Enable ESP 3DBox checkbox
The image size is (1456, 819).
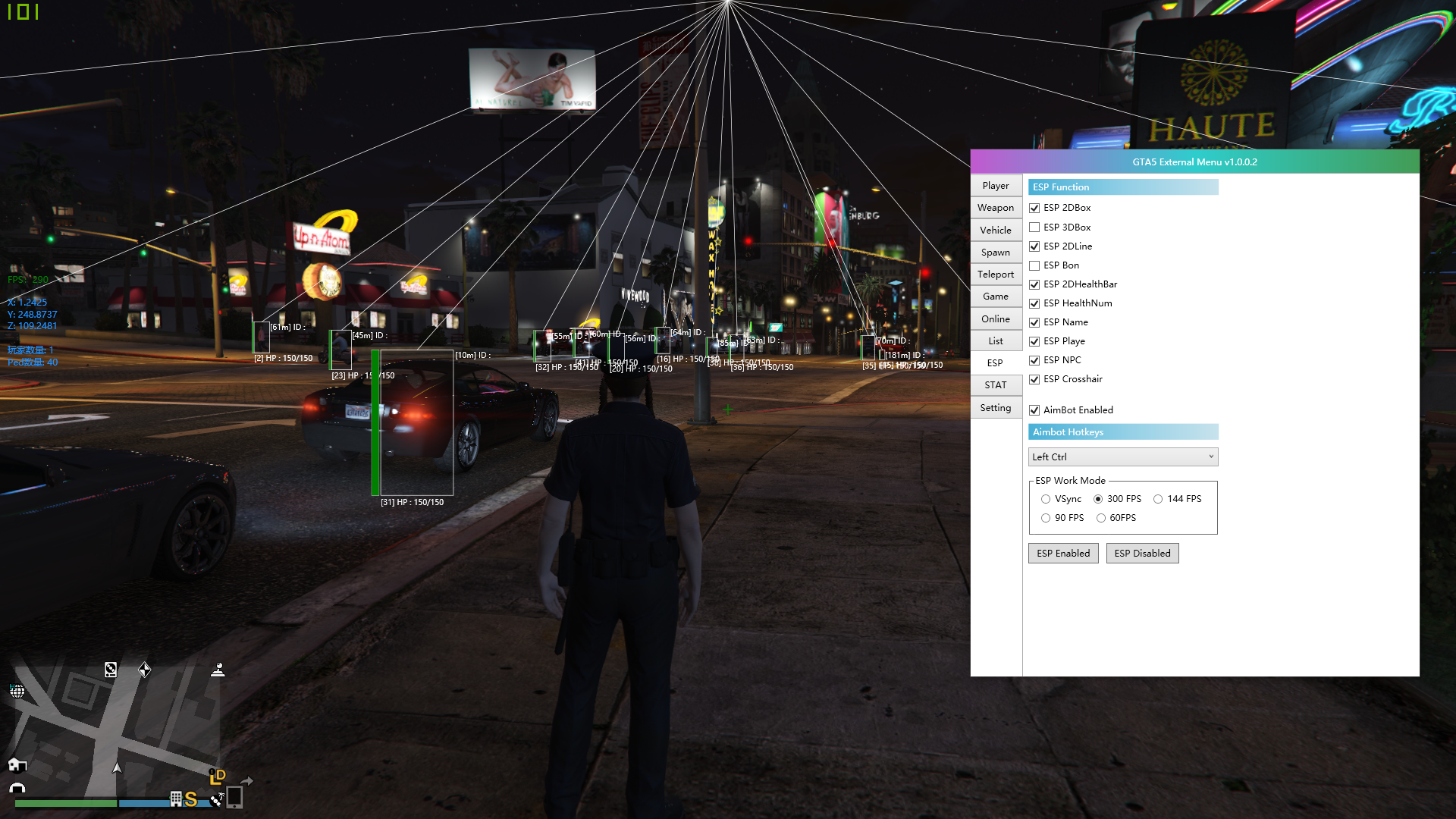(1034, 227)
